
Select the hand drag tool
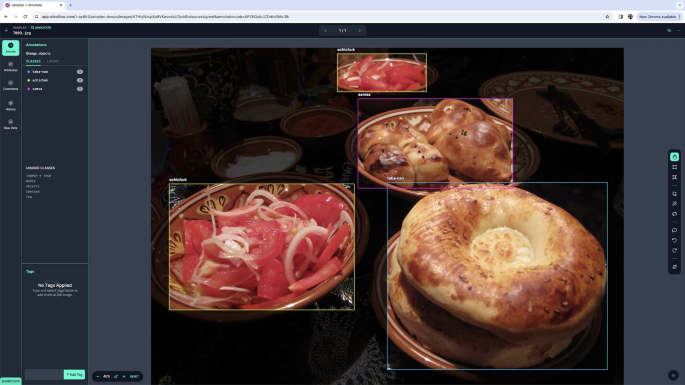pyautogui.click(x=675, y=157)
